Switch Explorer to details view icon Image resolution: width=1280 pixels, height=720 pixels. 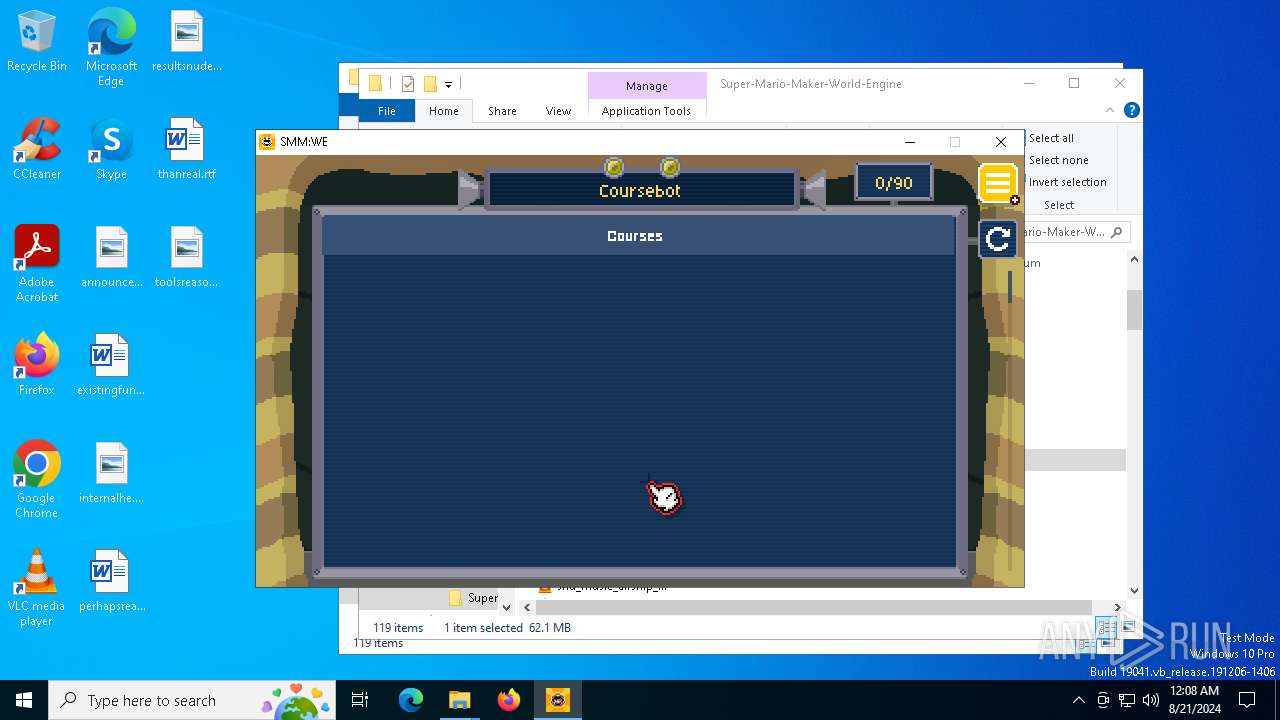tap(1106, 628)
